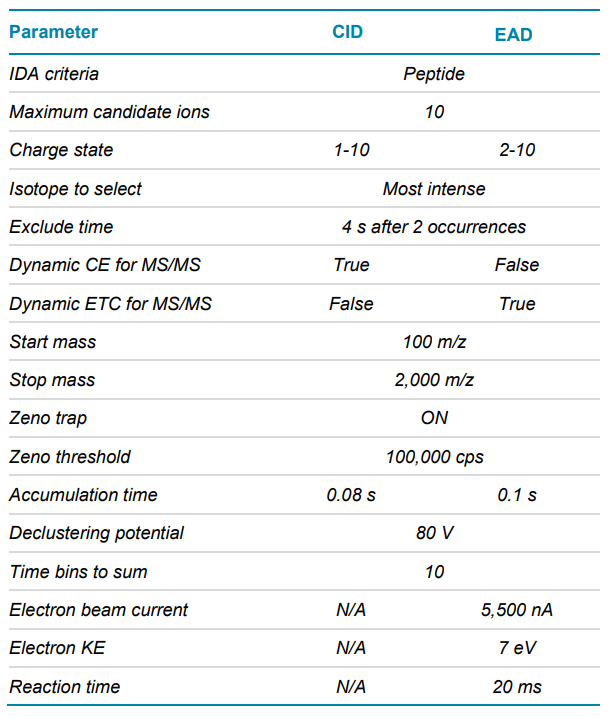Select the Maximum candidate ions label
612x718 pixels.
click(109, 112)
